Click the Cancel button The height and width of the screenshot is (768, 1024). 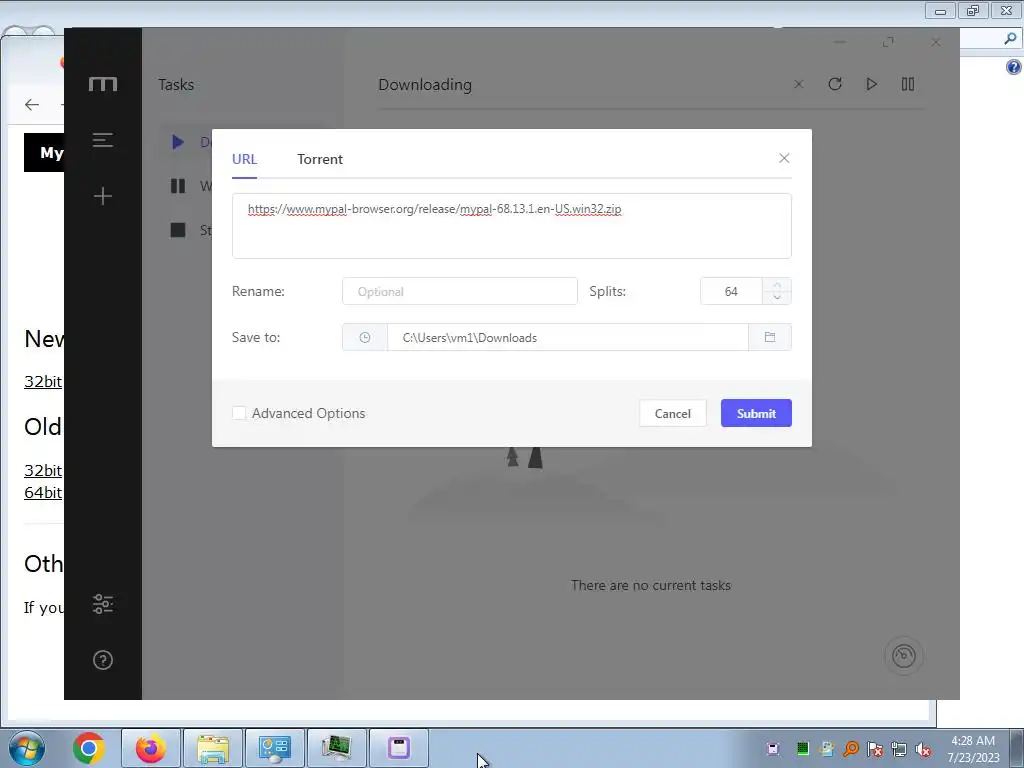673,413
